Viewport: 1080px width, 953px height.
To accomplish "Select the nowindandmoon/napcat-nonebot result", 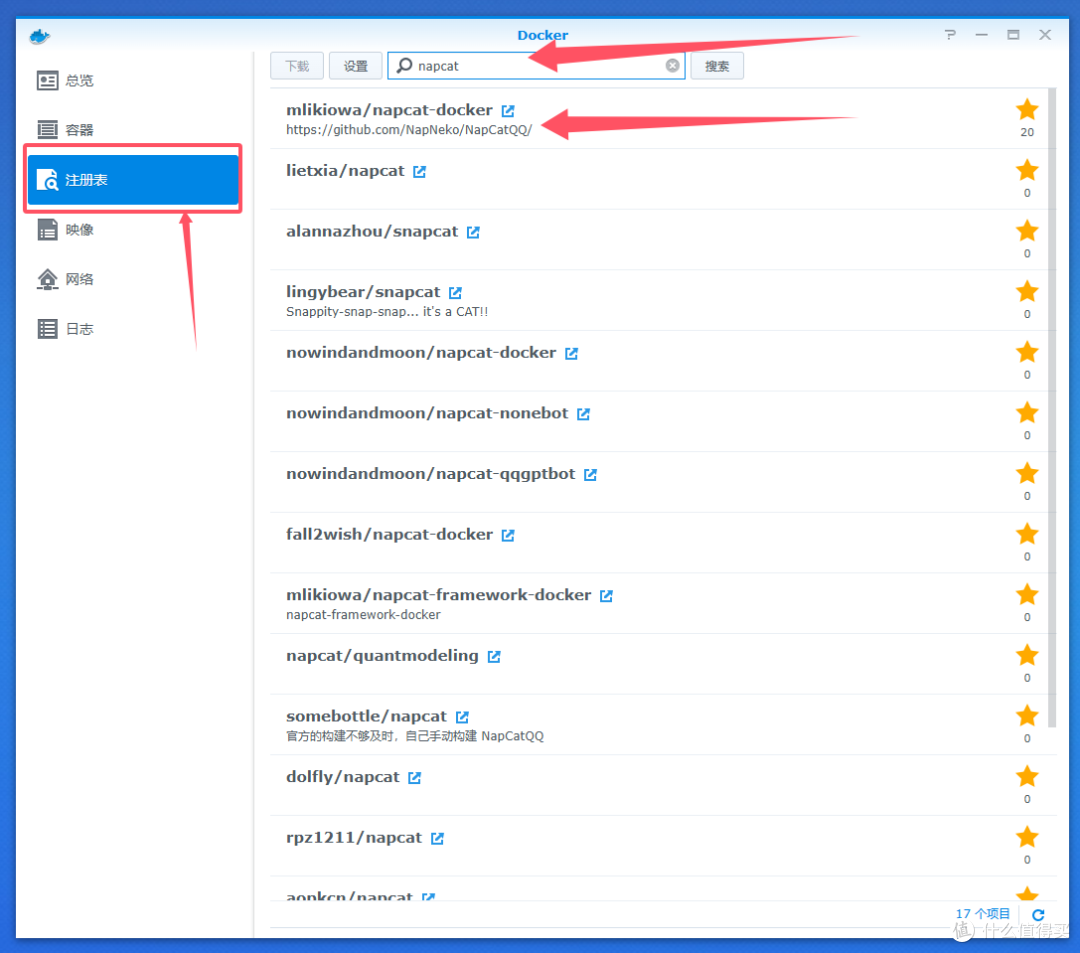I will [x=658, y=421].
